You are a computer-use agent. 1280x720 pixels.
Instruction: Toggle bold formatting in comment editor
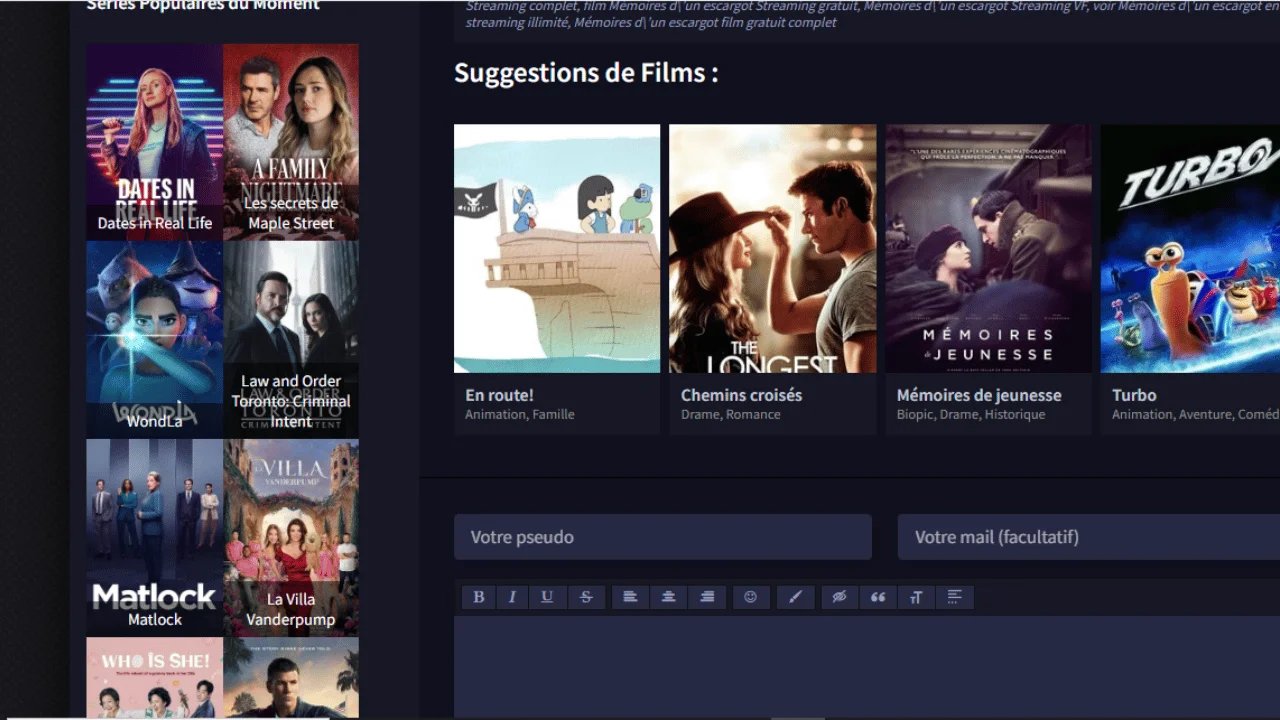pyautogui.click(x=479, y=597)
